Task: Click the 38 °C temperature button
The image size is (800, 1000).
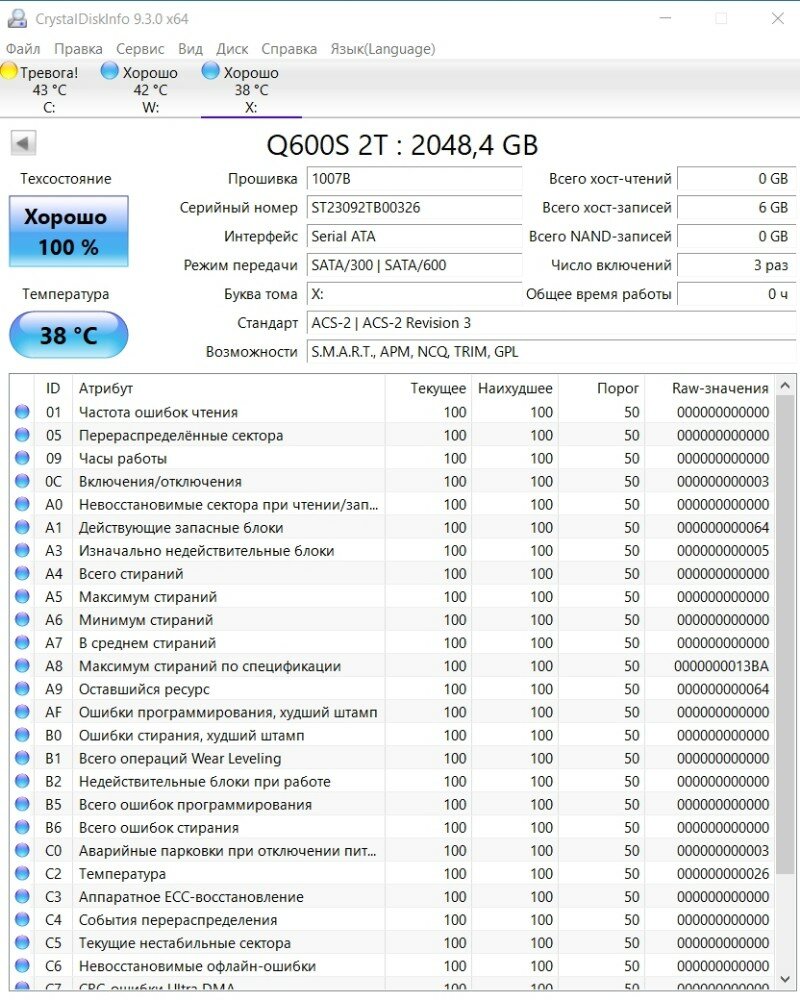Action: click(69, 335)
